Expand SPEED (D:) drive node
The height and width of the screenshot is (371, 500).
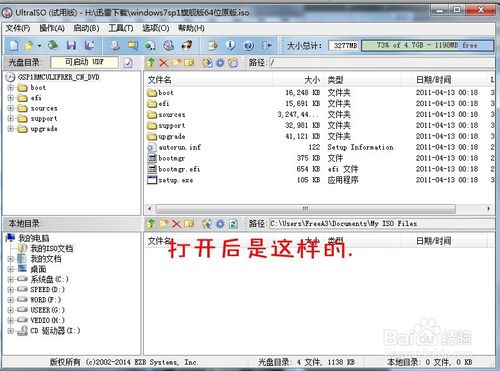11,290
